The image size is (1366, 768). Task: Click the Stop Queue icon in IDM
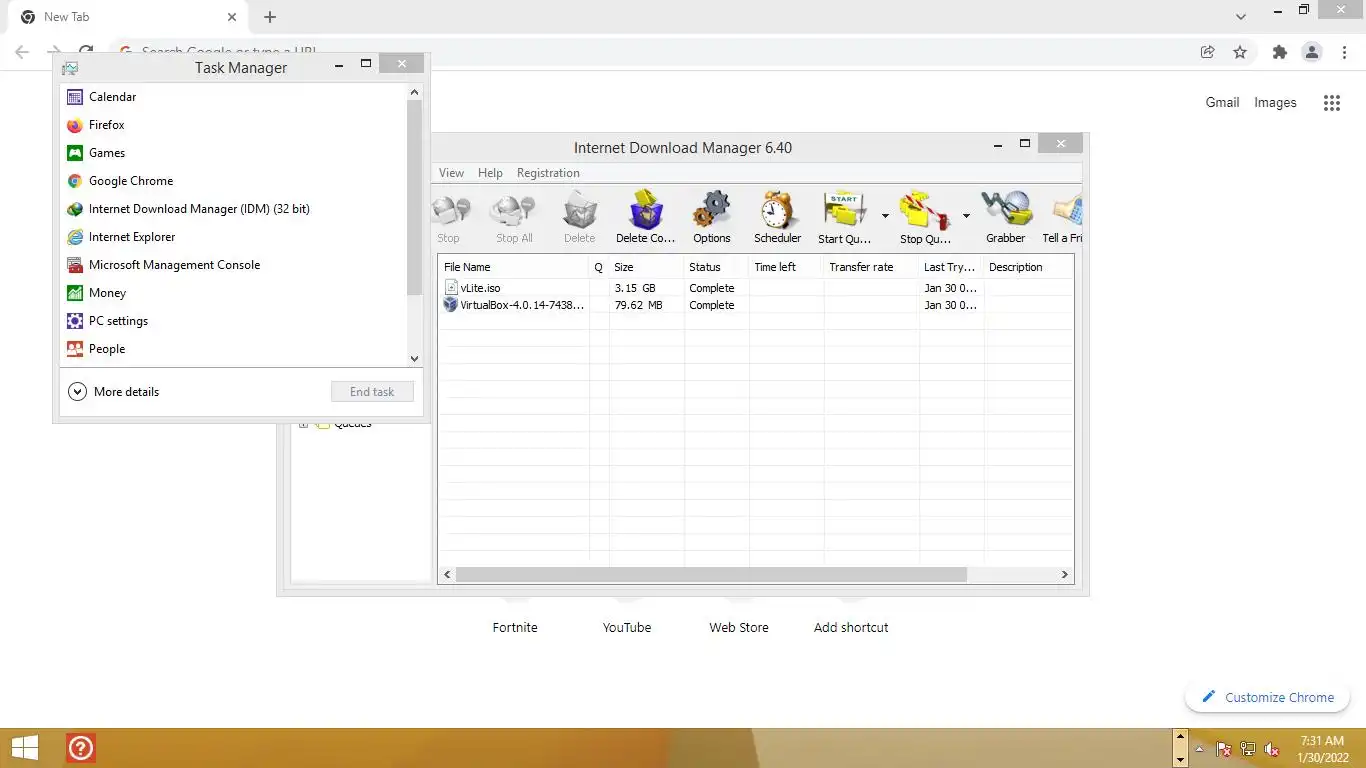(925, 218)
